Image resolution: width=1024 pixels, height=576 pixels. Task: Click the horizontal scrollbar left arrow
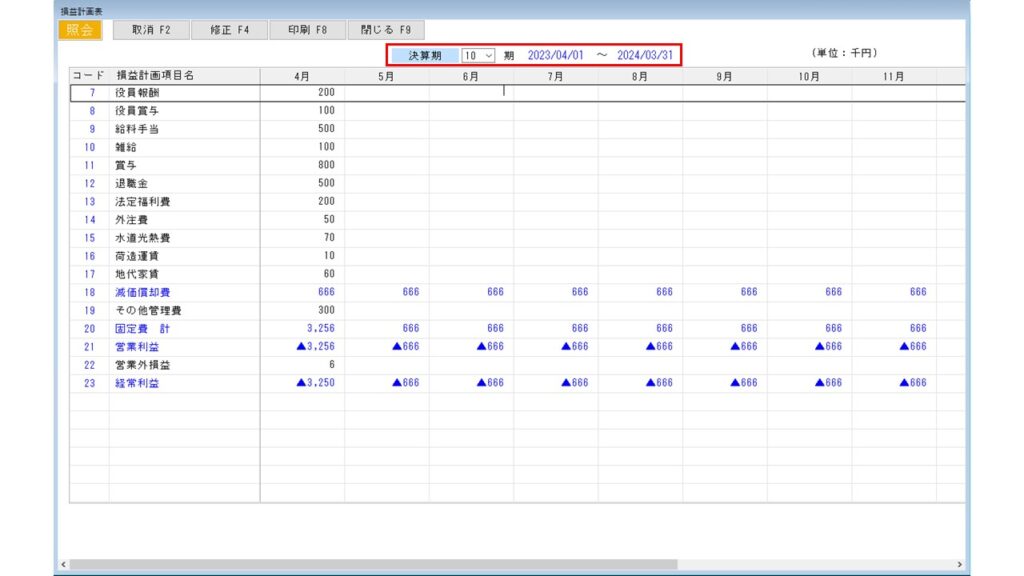click(x=63, y=564)
